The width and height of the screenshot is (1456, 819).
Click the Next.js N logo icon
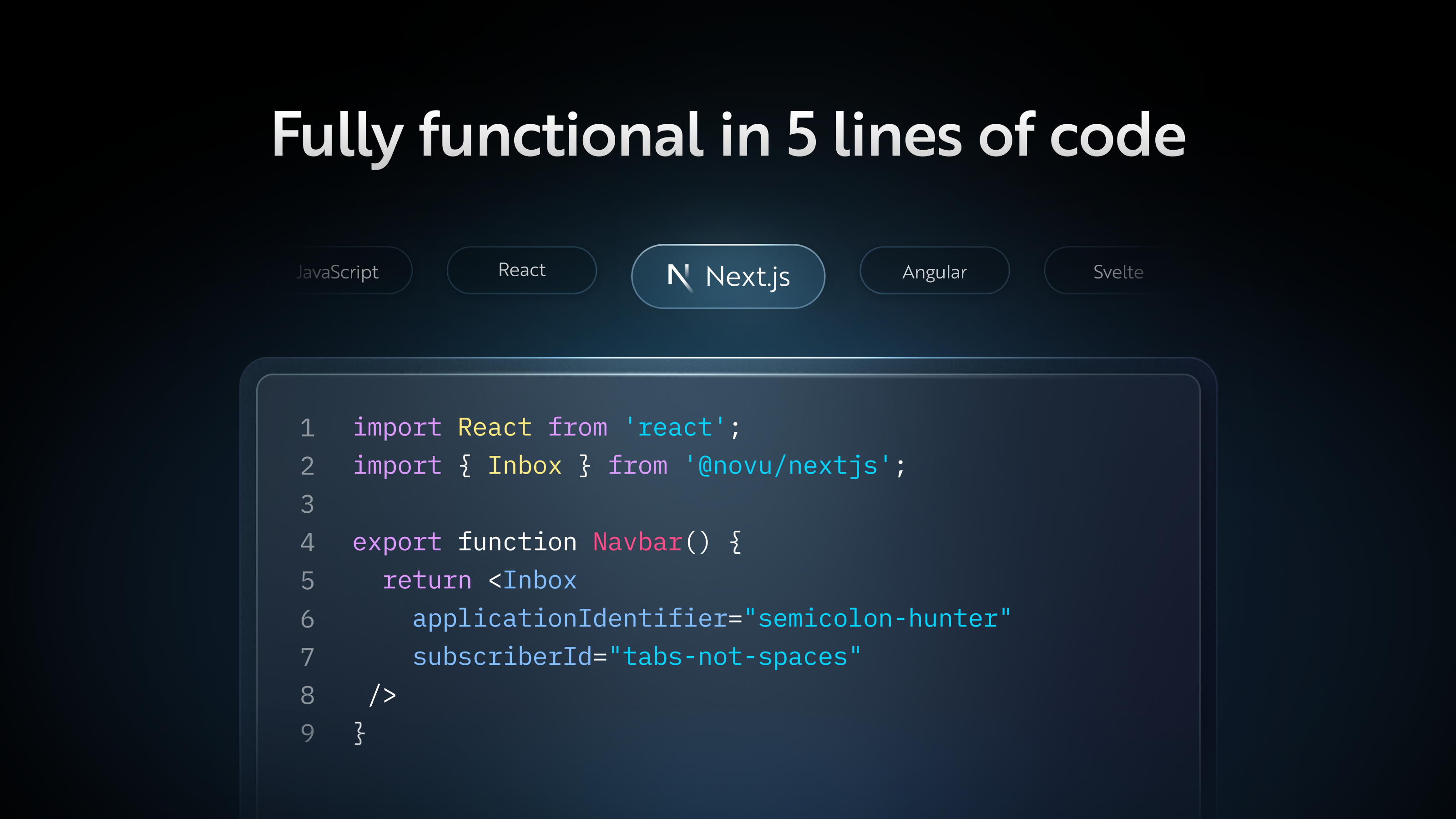tap(680, 277)
